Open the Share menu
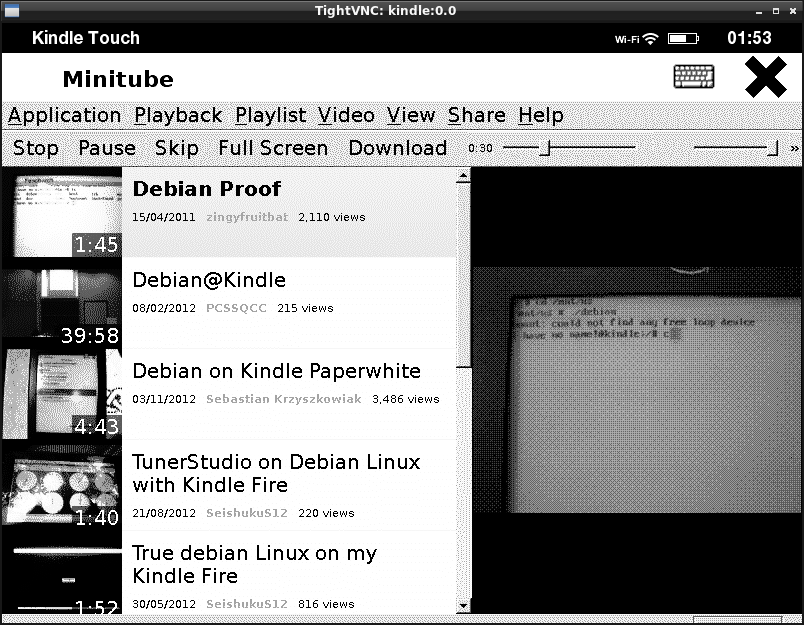Viewport: 804px width, 625px height. point(477,115)
